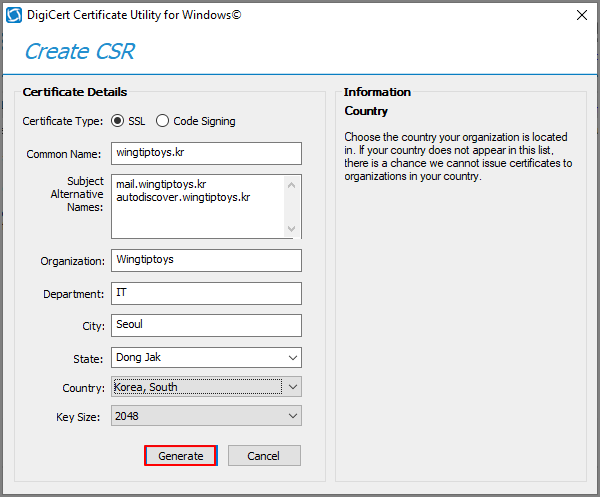Click the Cancel button
The width and height of the screenshot is (600, 497).
264,456
